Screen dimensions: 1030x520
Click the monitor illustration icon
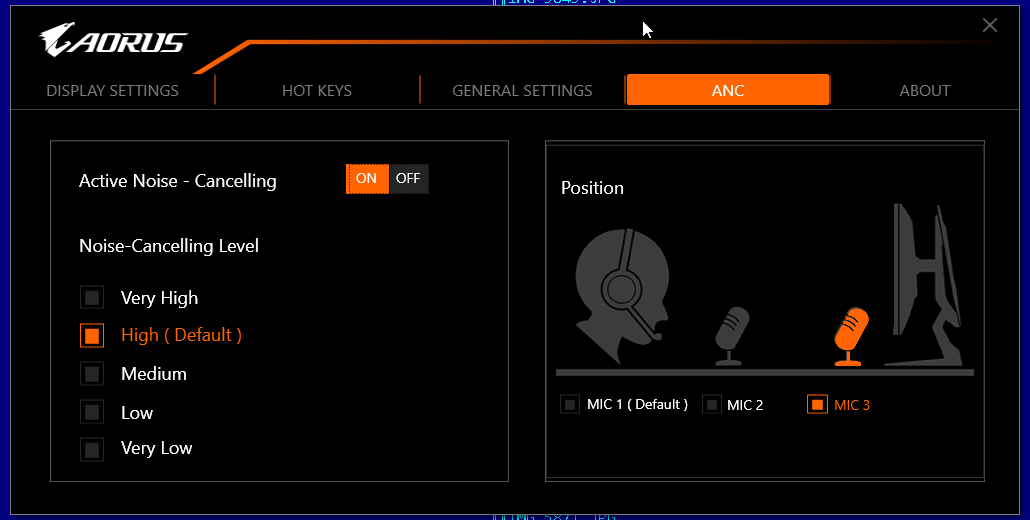[926, 285]
